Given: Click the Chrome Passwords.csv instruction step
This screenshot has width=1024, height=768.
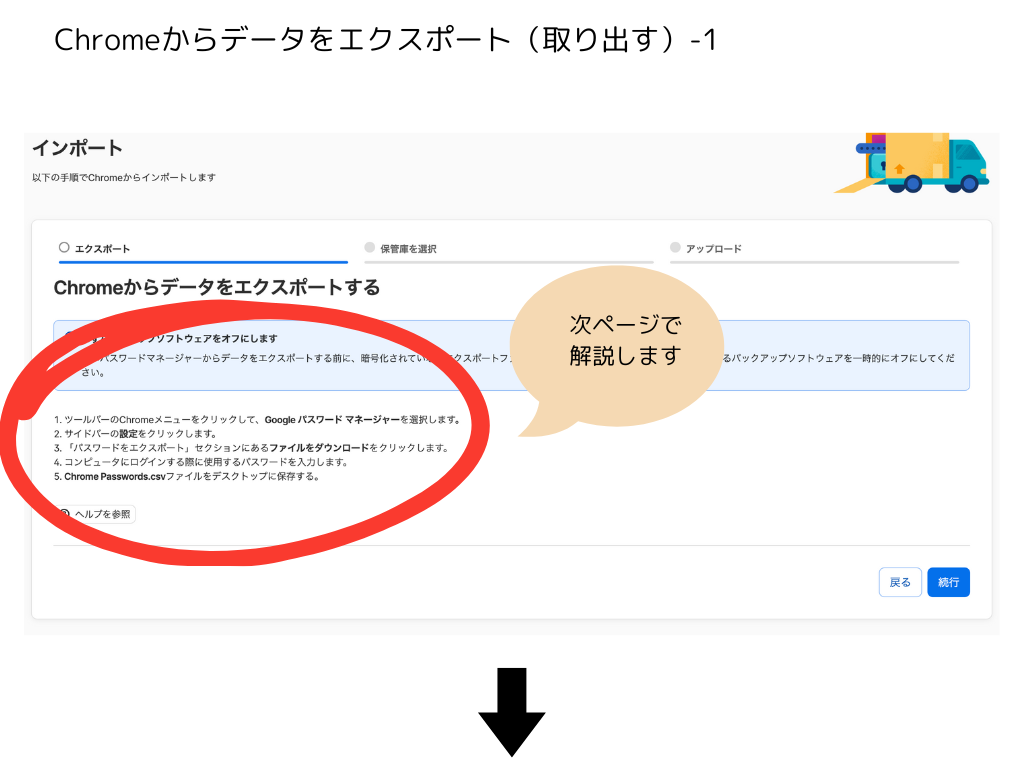Looking at the screenshot, I should pos(186,477).
